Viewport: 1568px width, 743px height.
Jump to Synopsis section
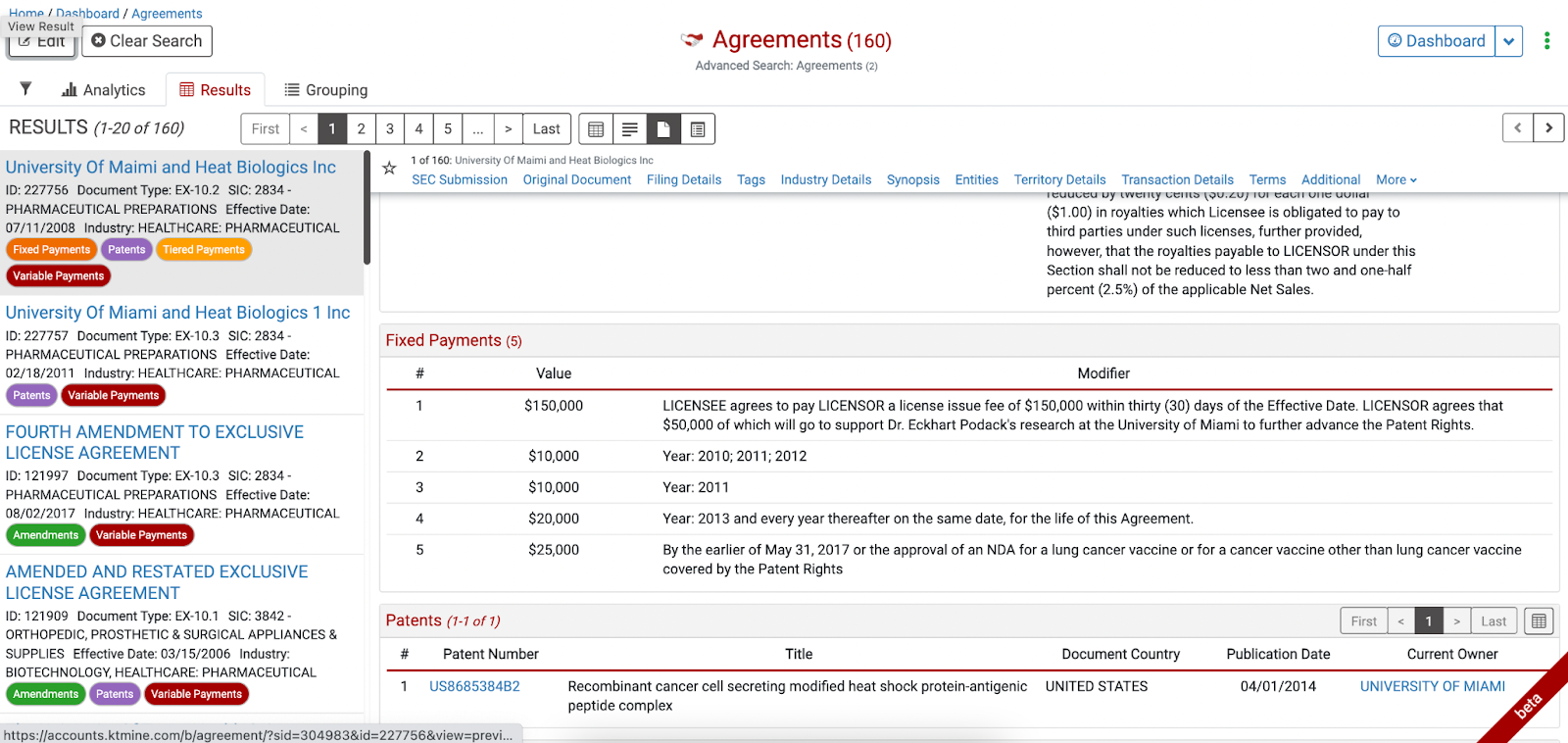[913, 180]
